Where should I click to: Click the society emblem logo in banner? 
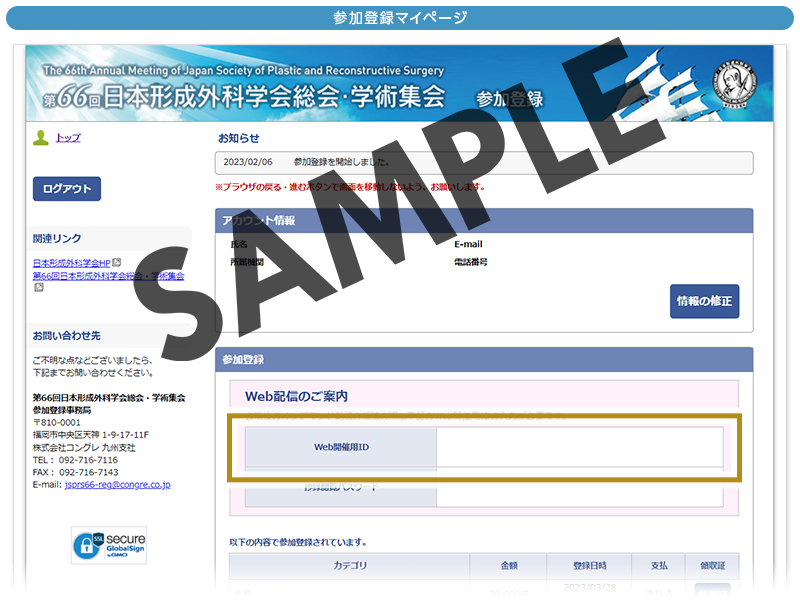click(735, 84)
